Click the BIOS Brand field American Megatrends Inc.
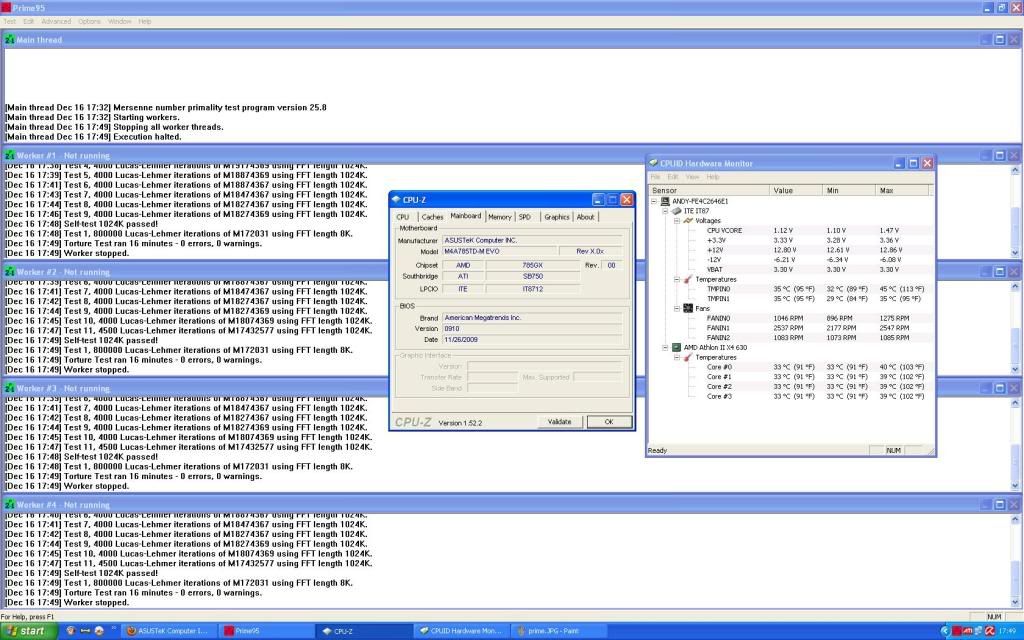Screen dimensions: 1024x640 click(x=532, y=317)
